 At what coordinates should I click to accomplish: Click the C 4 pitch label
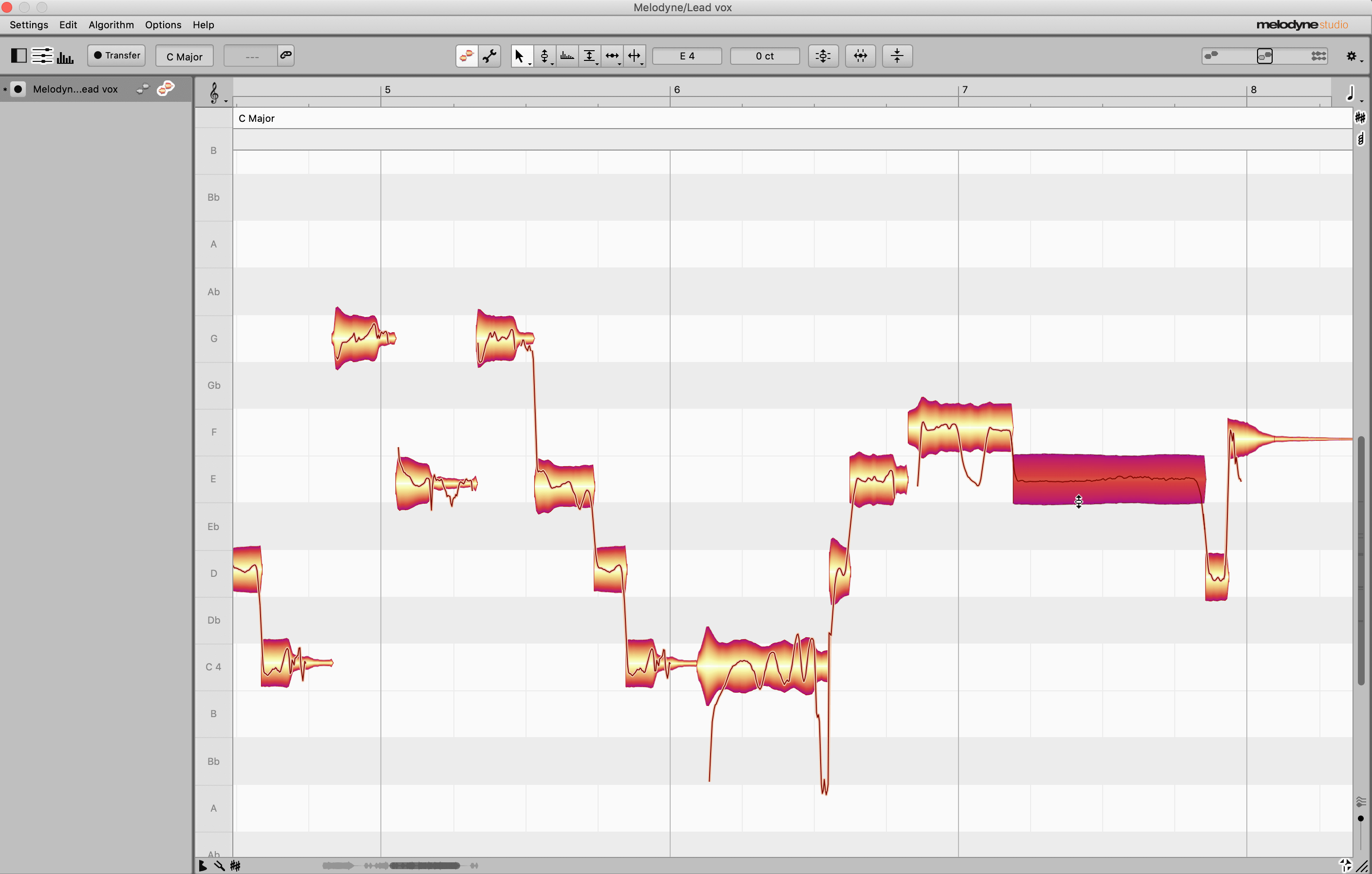pos(213,666)
